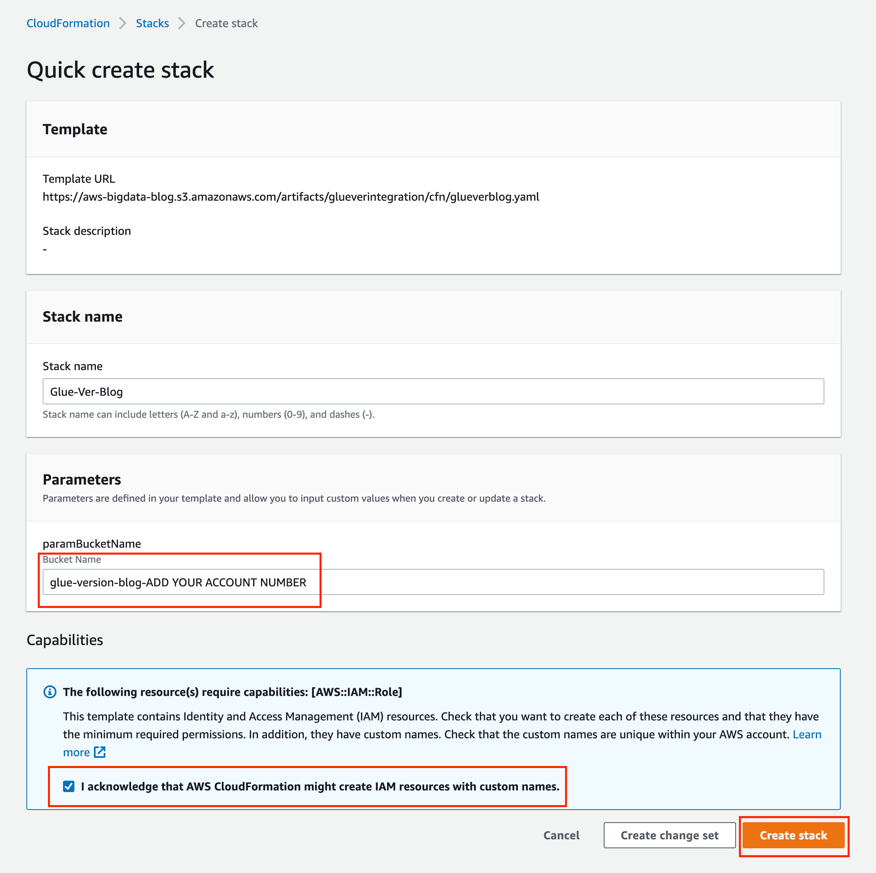Click the info icon in Capabilities box
This screenshot has height=873, width=876.
point(50,692)
